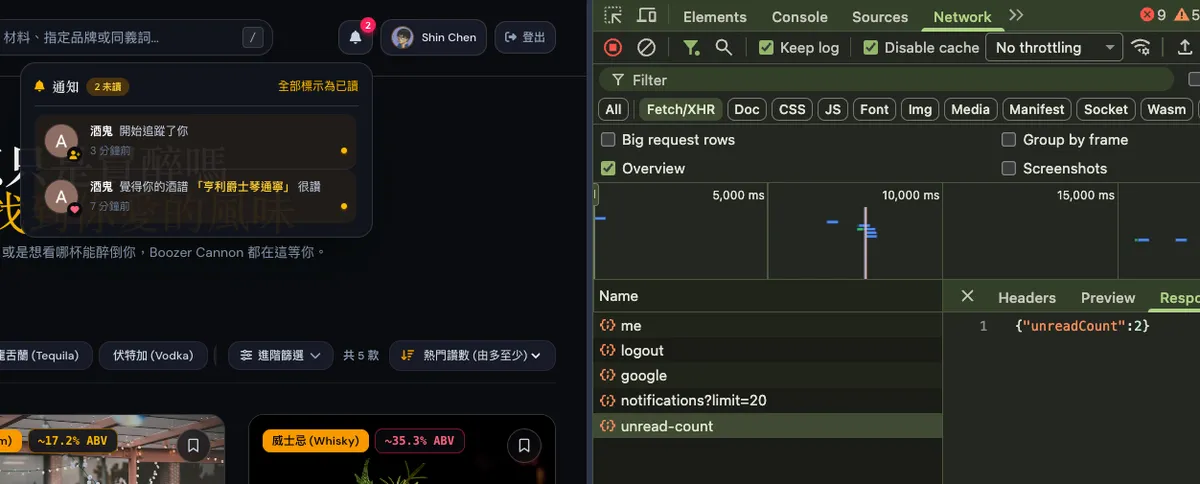This screenshot has height=484, width=1200.
Task: Toggle the Disable cache checkbox
Action: (x=870, y=47)
